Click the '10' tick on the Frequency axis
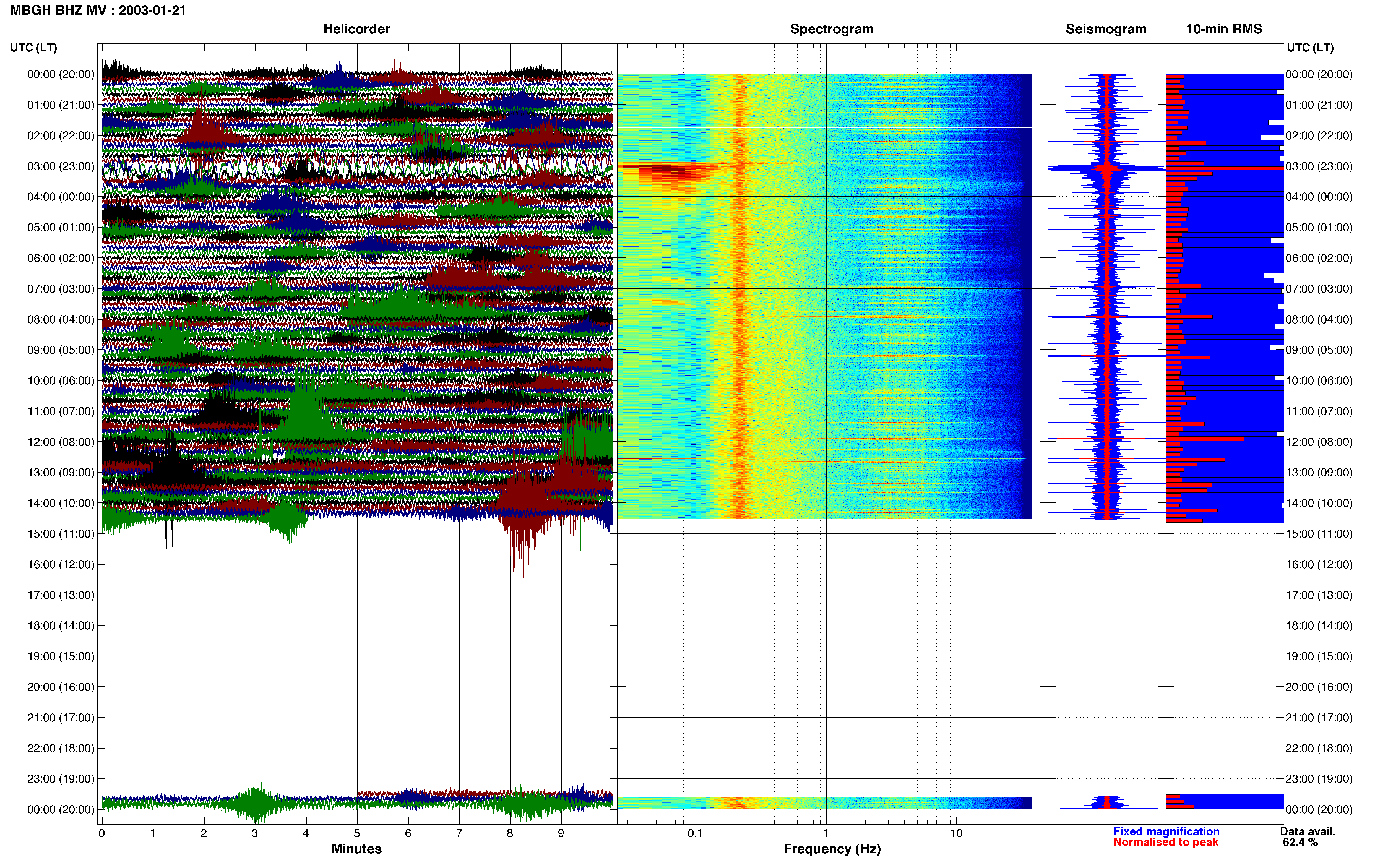1388x868 pixels. pyautogui.click(x=956, y=833)
